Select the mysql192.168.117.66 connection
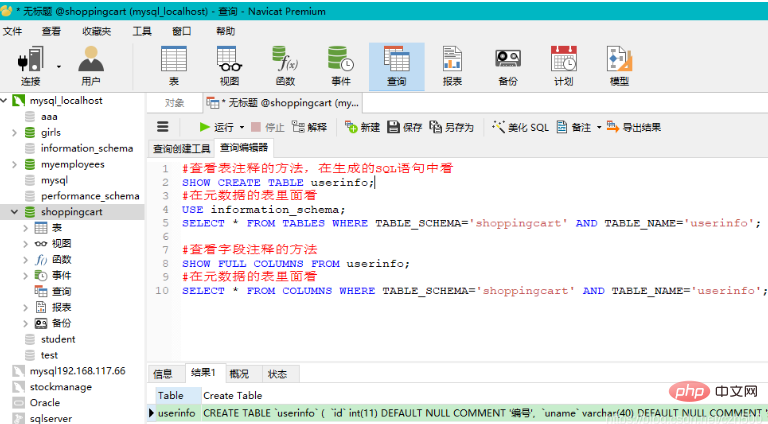This screenshot has width=768, height=424. pyautogui.click(x=77, y=371)
